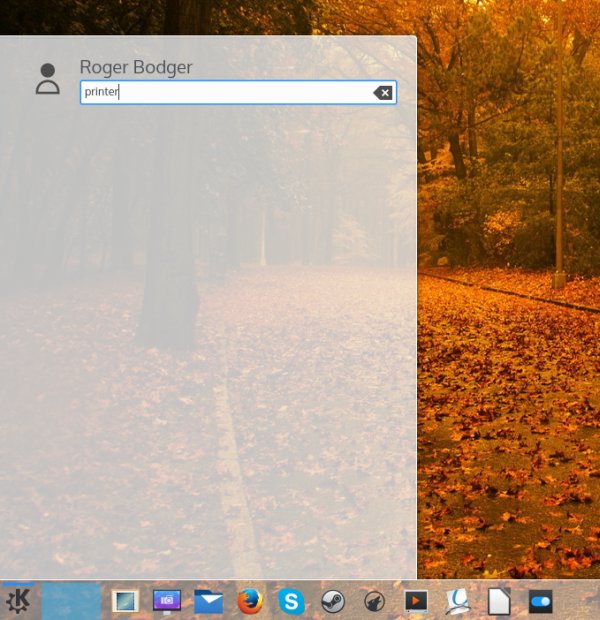Launch the purple screenshot tool icon
Viewport: 600px width, 620px height.
coord(166,601)
